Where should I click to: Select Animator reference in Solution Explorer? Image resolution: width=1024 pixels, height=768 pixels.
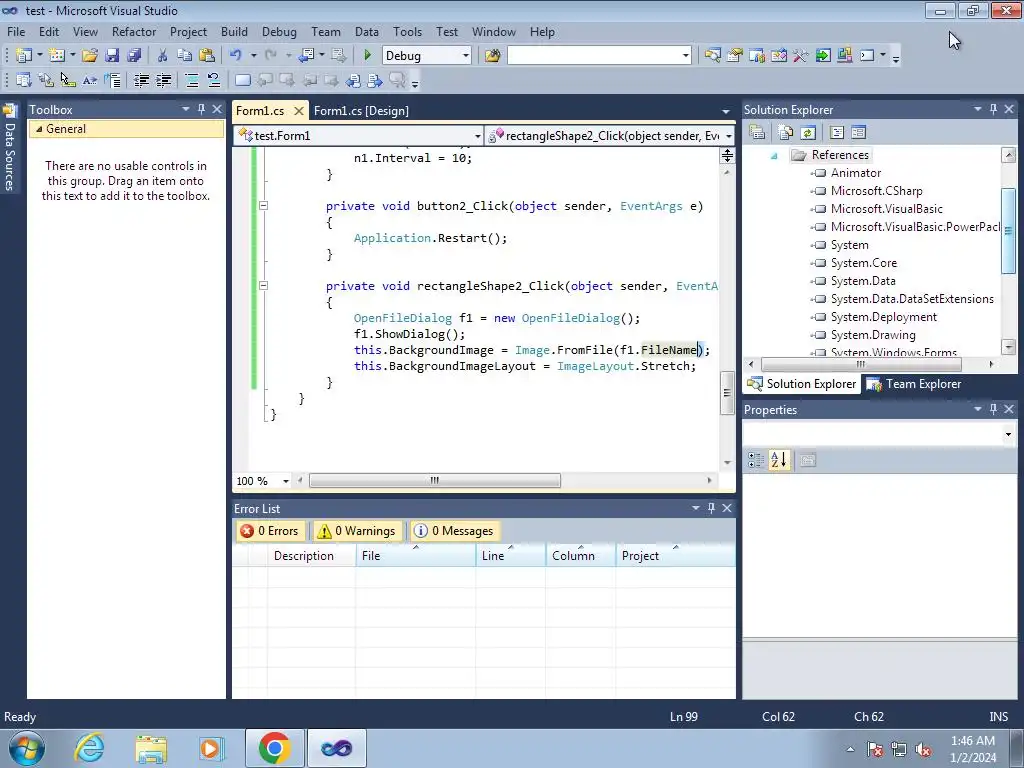pos(856,173)
